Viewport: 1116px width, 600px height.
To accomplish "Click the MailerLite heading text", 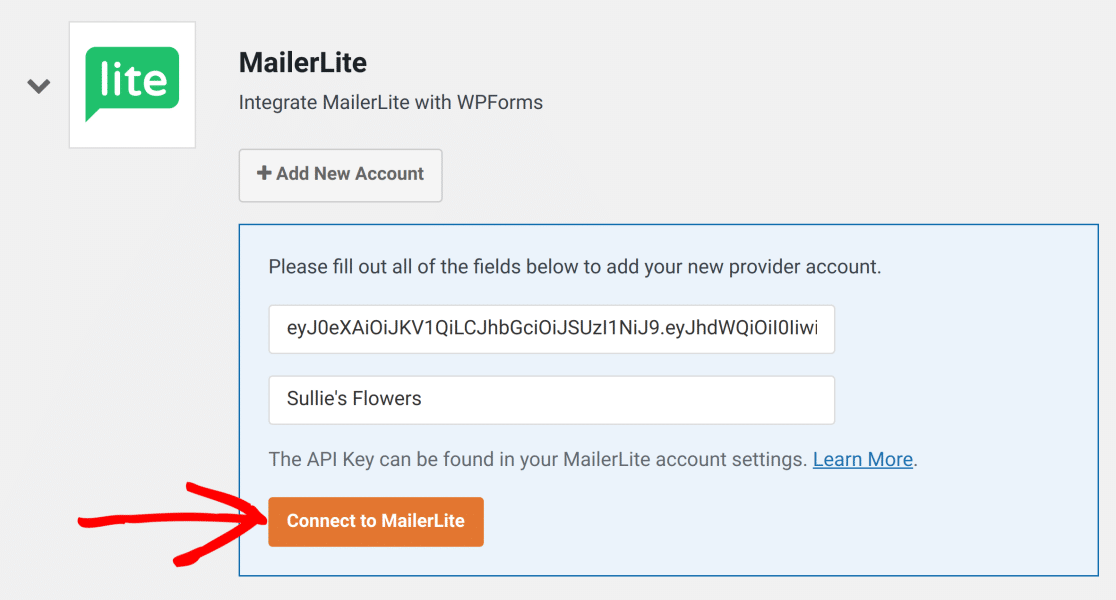I will pyautogui.click(x=302, y=62).
